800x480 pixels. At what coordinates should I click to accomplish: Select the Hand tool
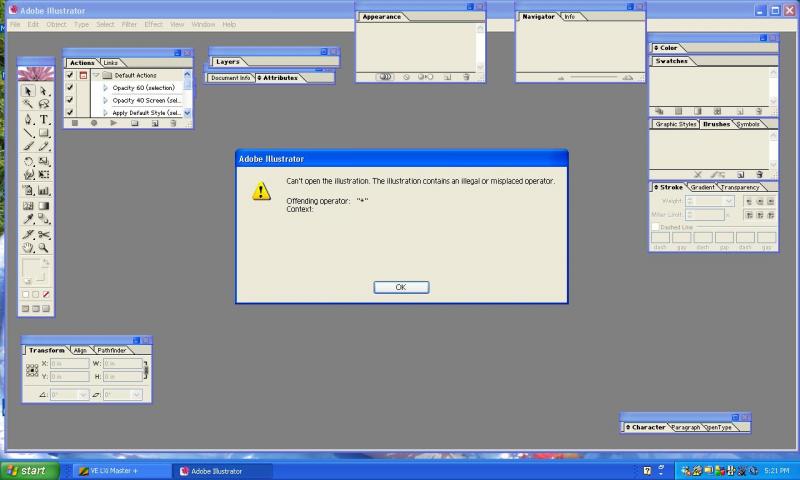pyautogui.click(x=28, y=248)
